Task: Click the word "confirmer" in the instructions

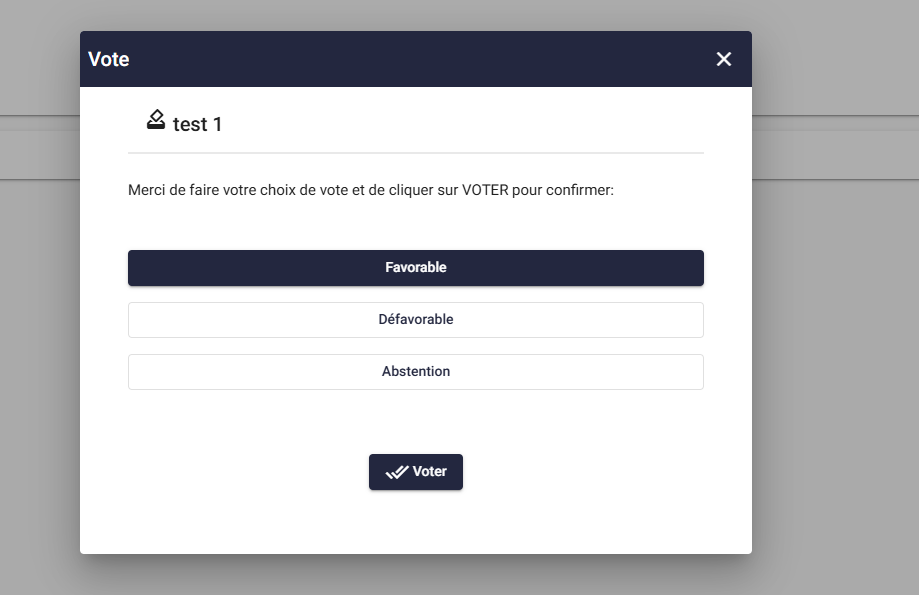Action: pos(578,190)
